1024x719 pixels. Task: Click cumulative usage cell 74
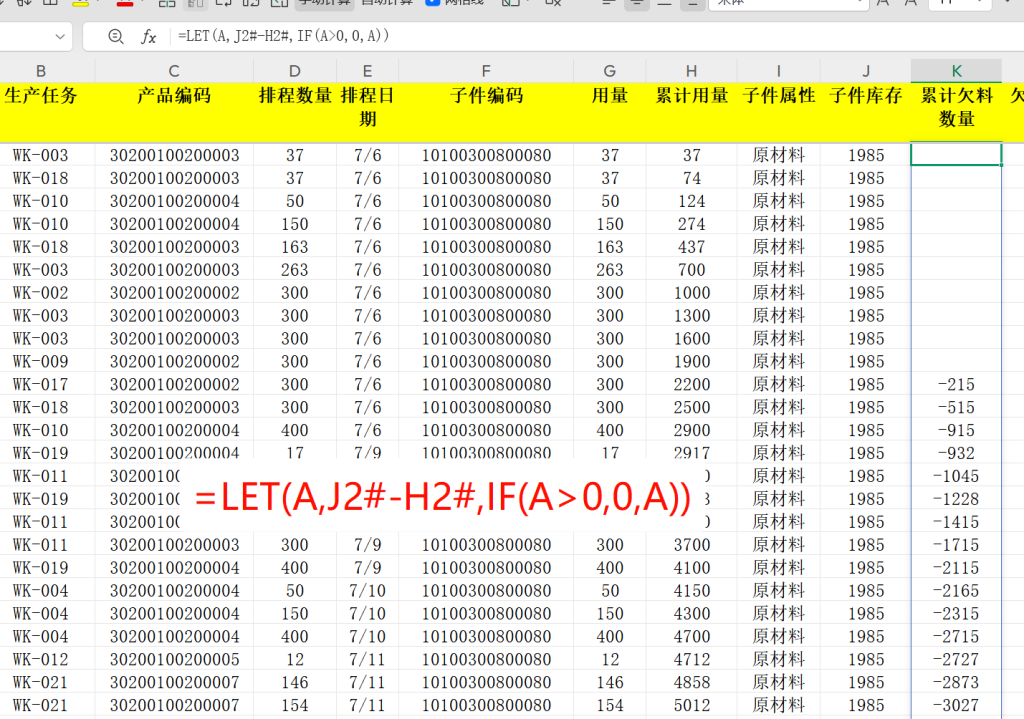[692, 178]
